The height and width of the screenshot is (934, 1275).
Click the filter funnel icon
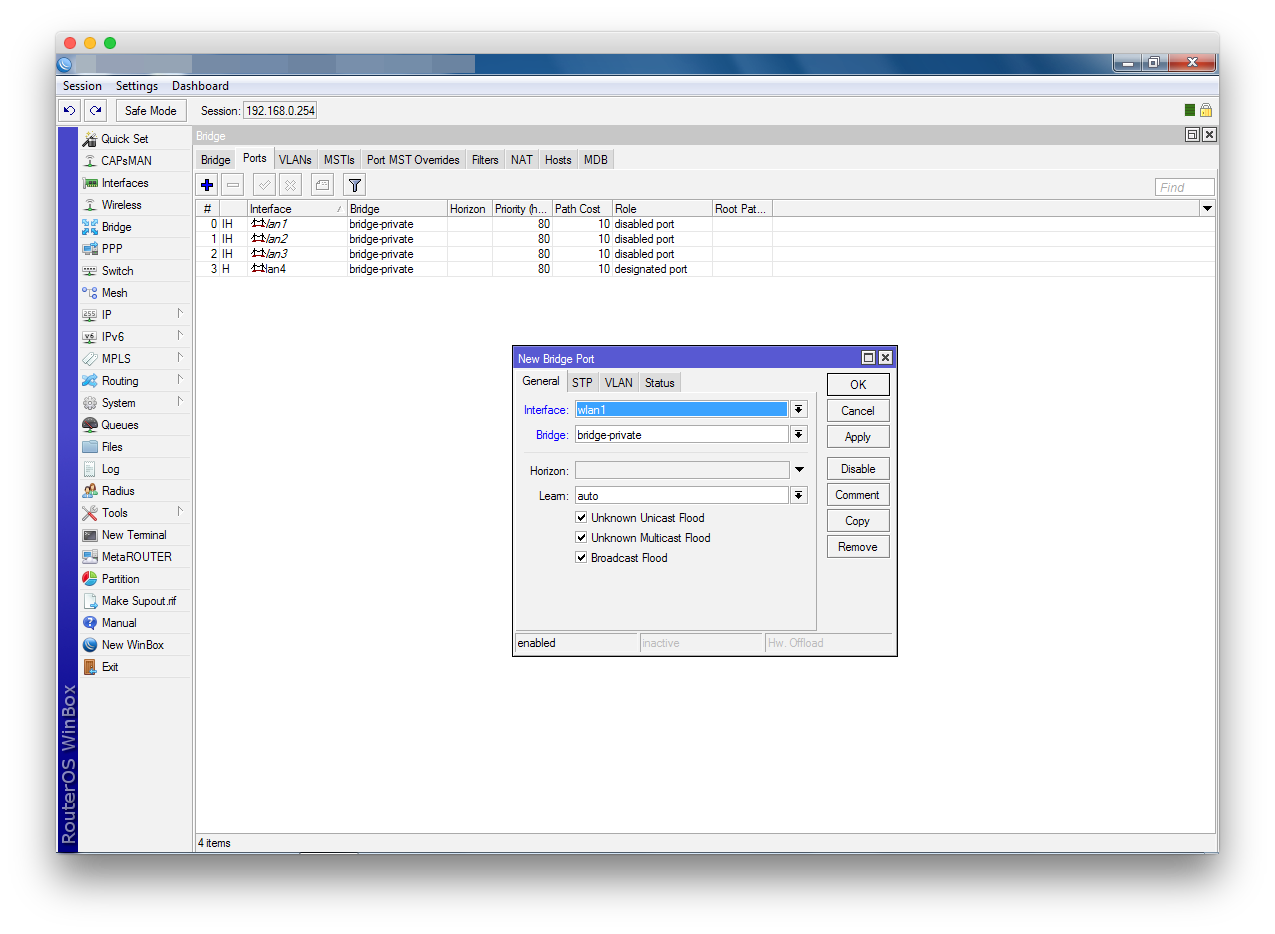(x=354, y=185)
